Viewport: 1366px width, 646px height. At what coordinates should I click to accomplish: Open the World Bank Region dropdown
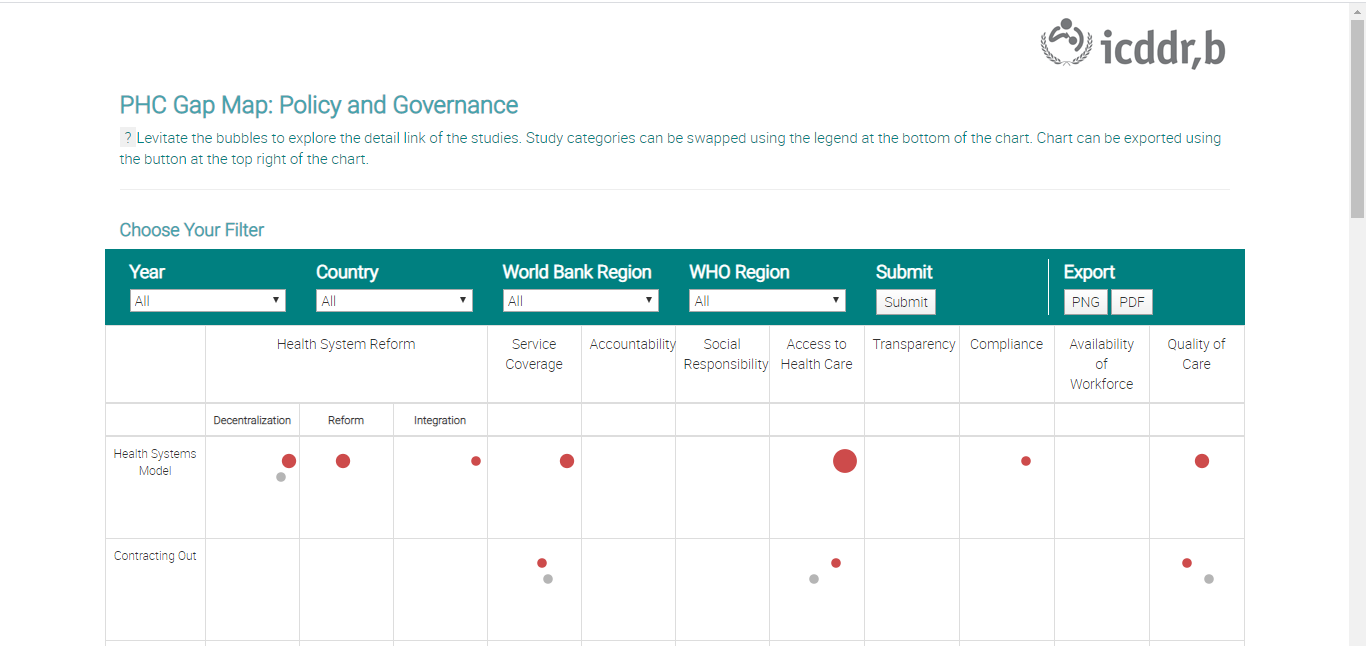[580, 301]
